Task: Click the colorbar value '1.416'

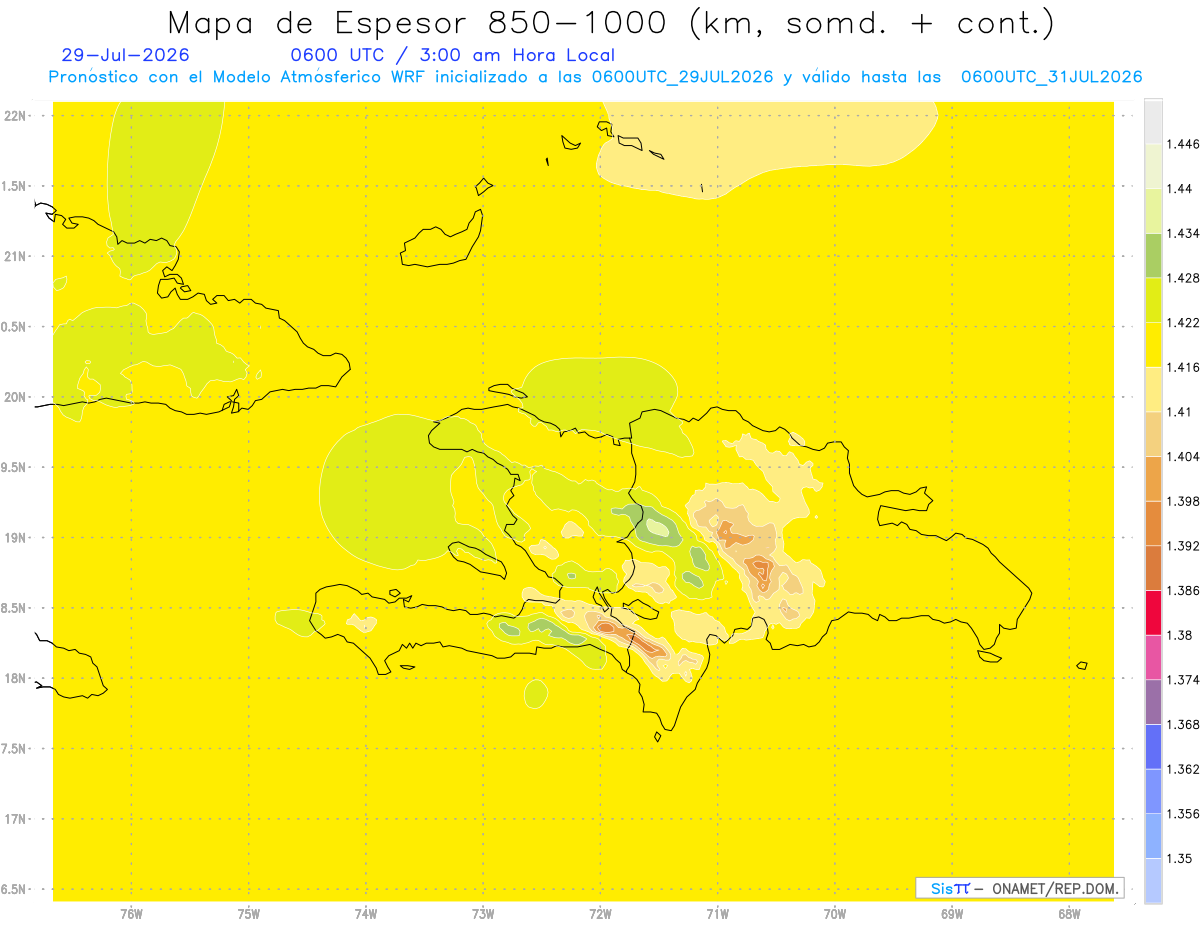Action: [1183, 368]
